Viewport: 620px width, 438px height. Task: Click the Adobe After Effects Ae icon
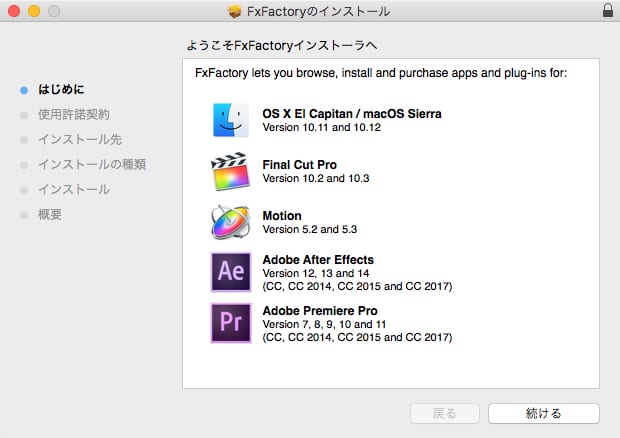click(x=231, y=272)
